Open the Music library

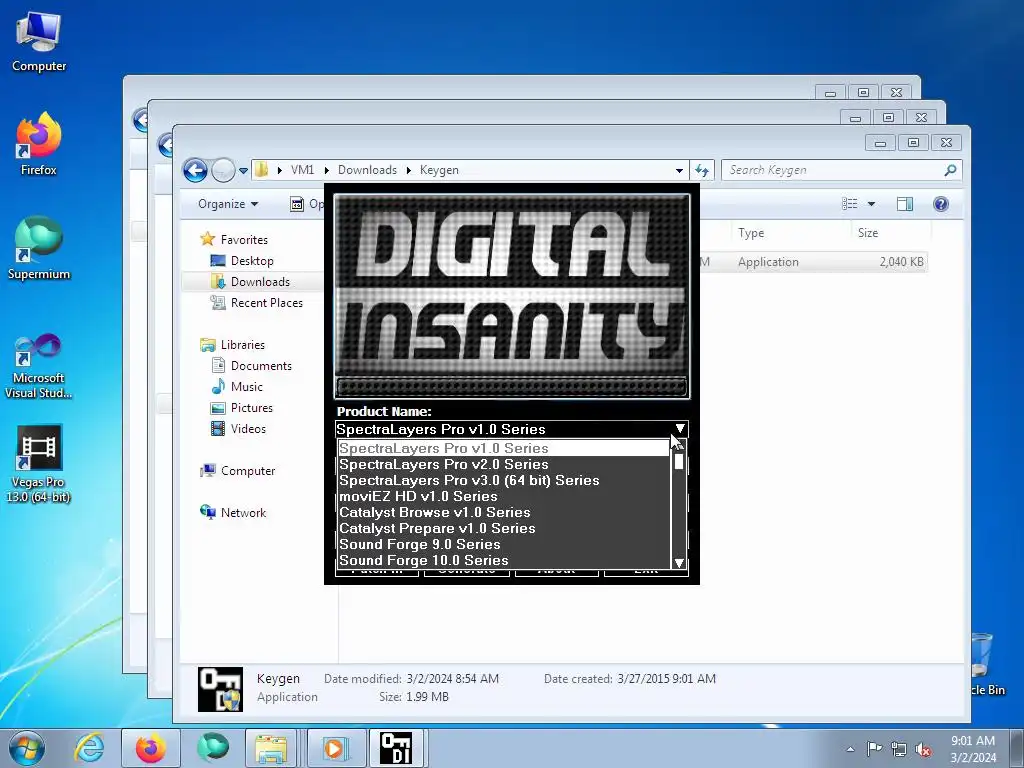(x=246, y=387)
